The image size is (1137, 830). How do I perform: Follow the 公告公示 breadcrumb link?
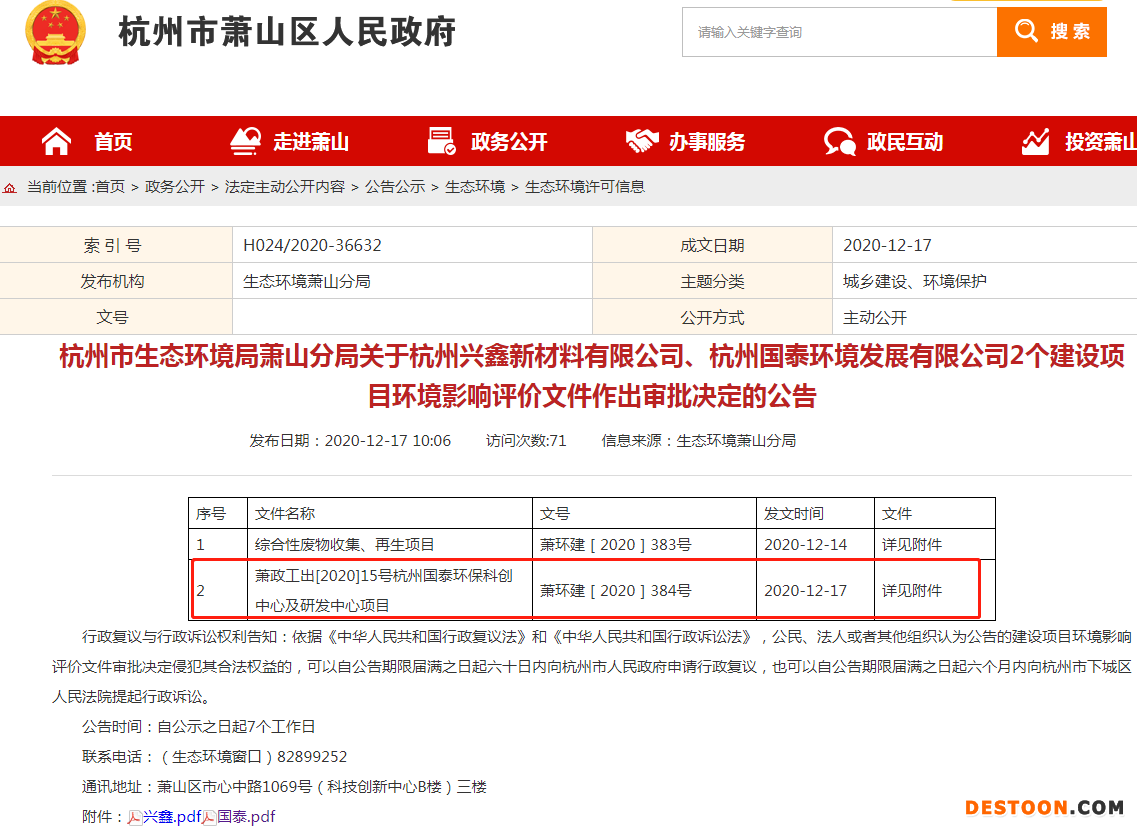395,187
